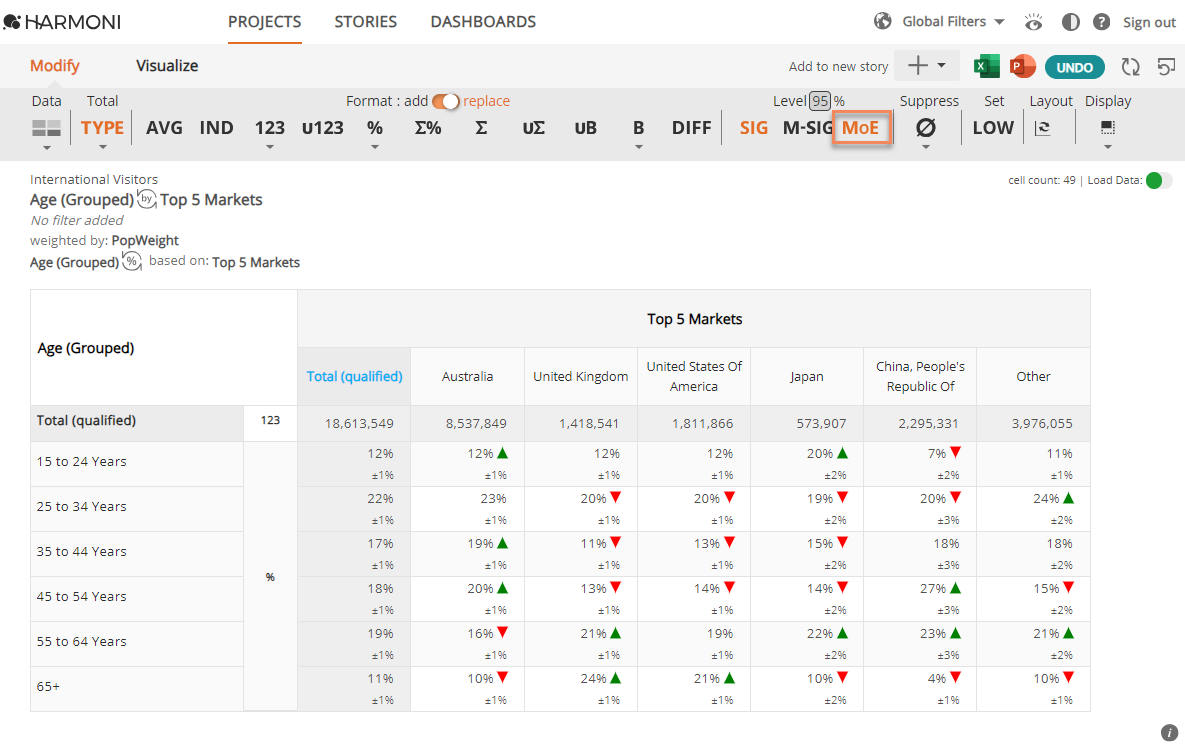The width and height of the screenshot is (1185, 747).
Task: Open the Data grid layout icon
Action: [x=46, y=129]
